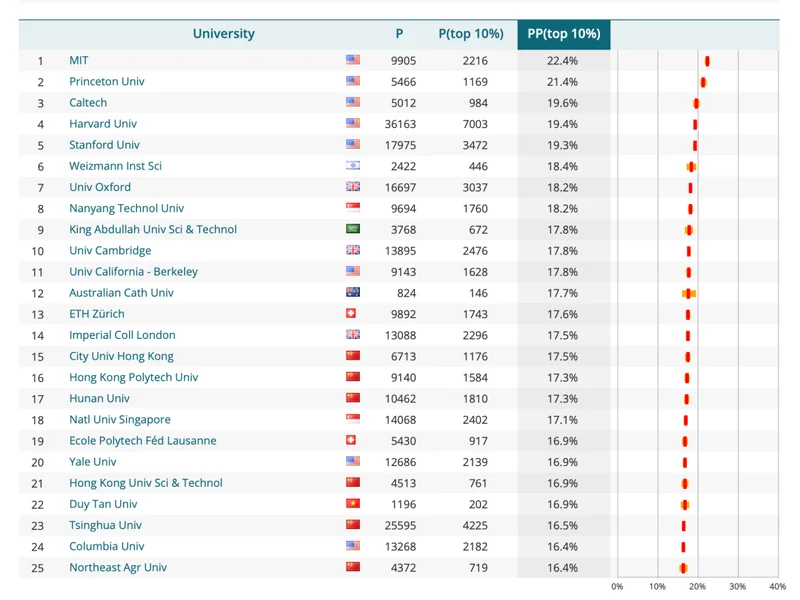Image resolution: width=800 pixels, height=600 pixels.
Task: Open the Princeton Univ link
Action: 107,81
